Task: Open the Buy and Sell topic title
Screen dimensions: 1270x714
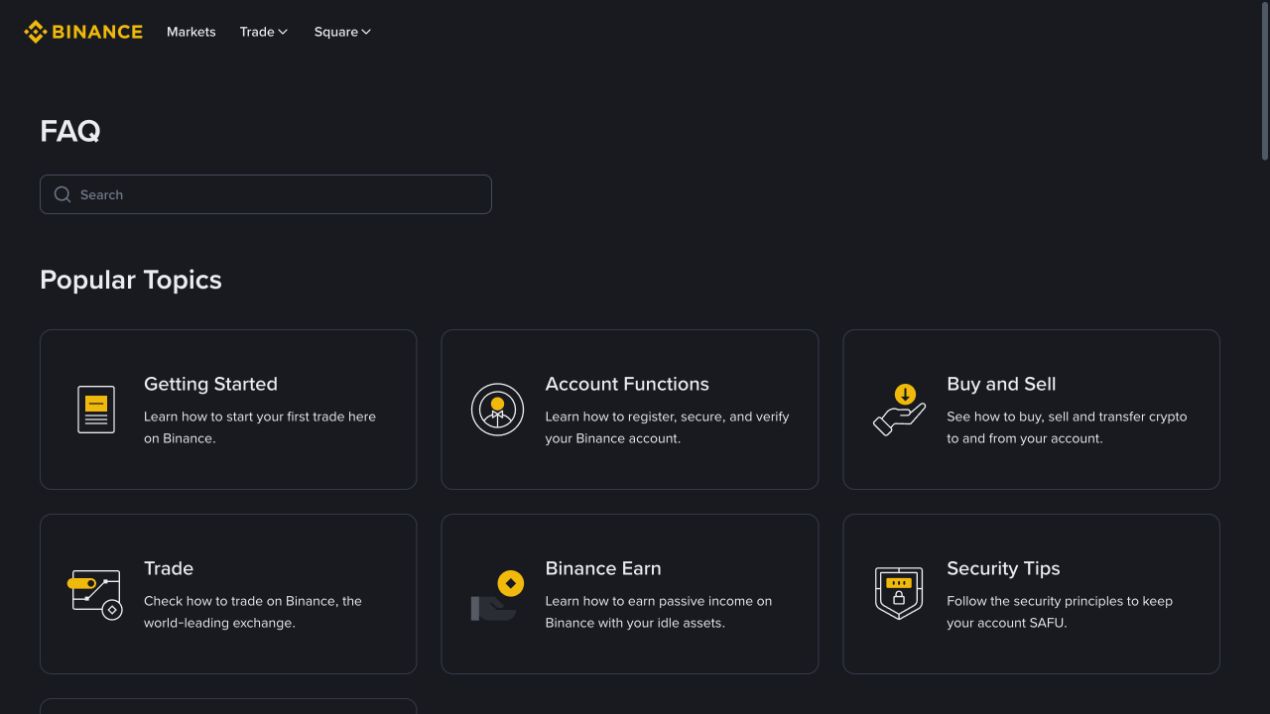Action: (1001, 384)
